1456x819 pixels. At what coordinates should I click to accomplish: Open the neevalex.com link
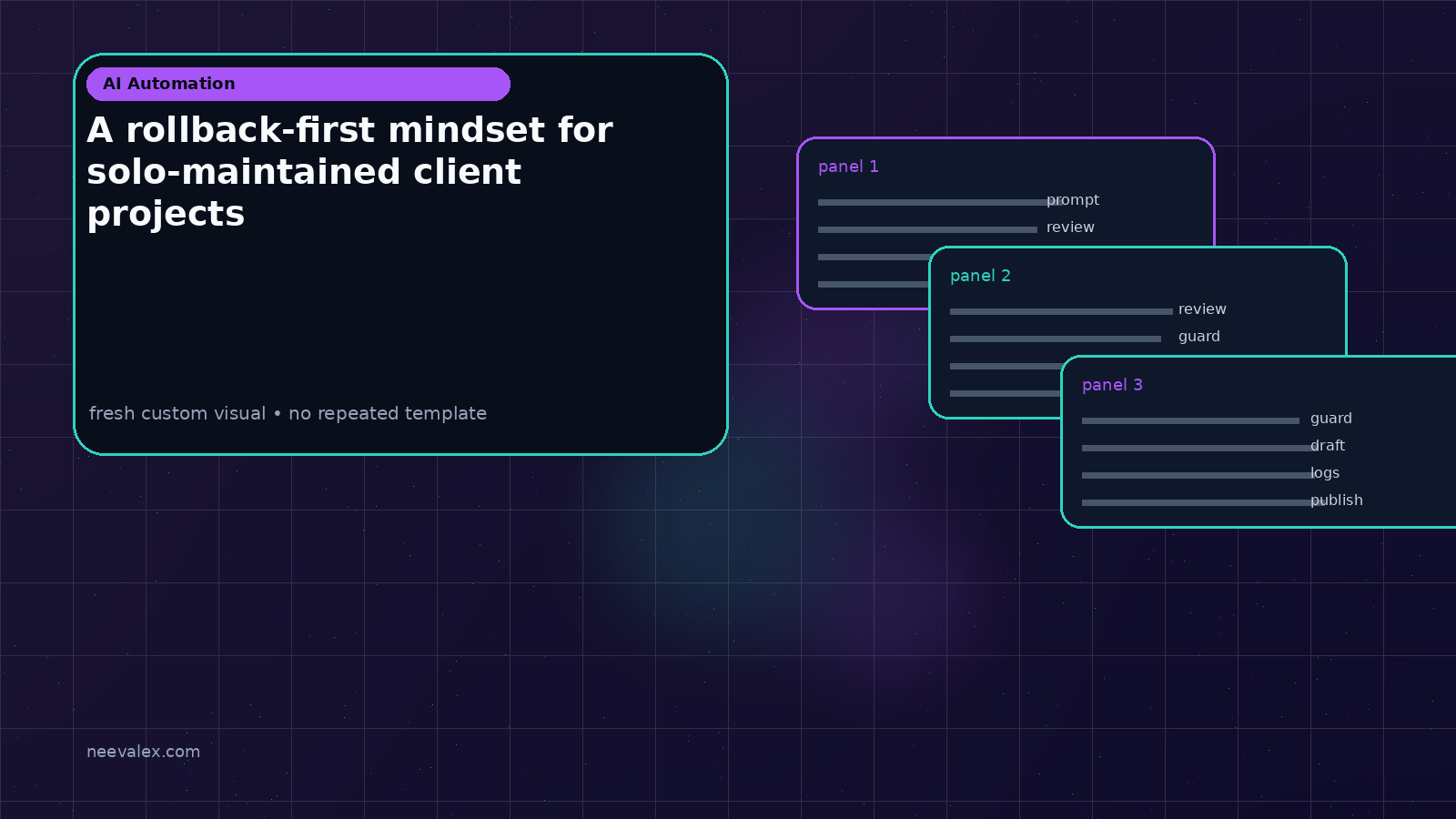coord(143,752)
